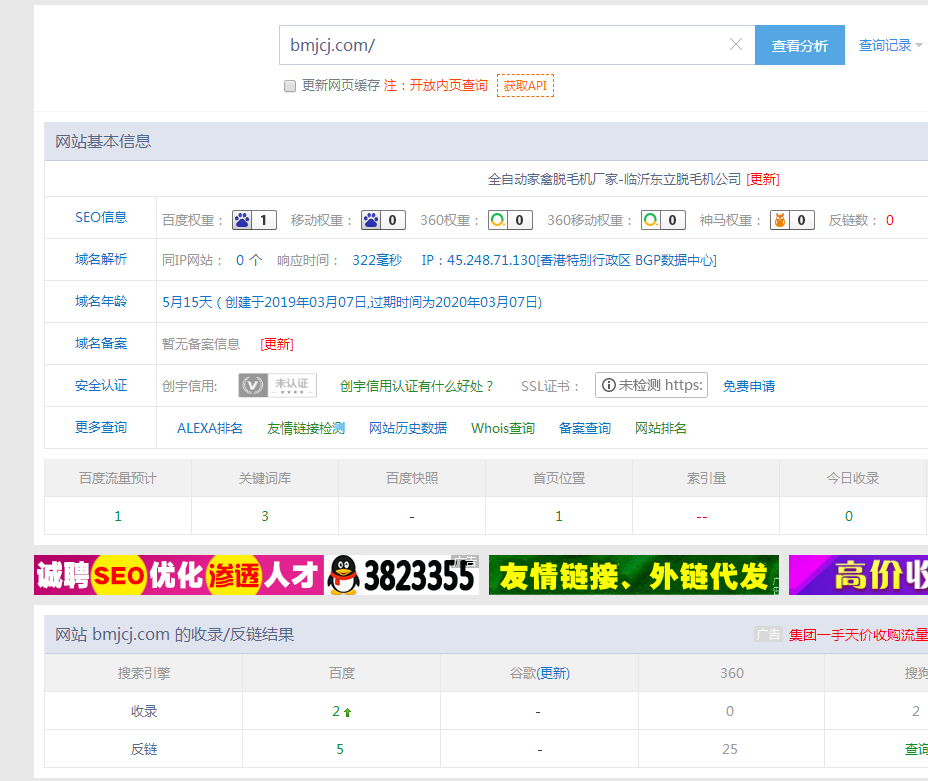The height and width of the screenshot is (781, 928).
Task: Click 更新 beside 暂无备案信息
Action: [277, 344]
